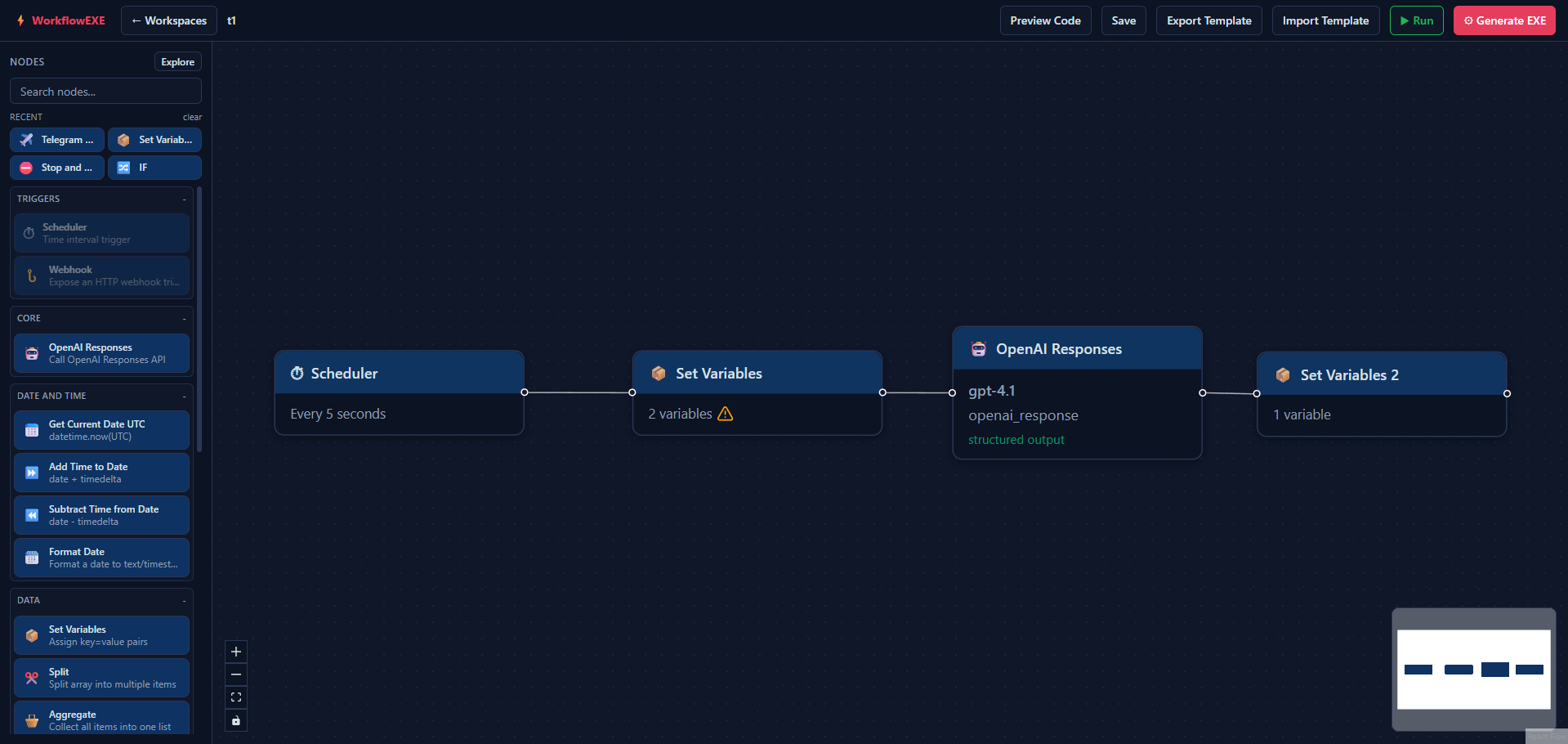
Task: Click the OpenAI Responses robot icon in sidebar
Action: coord(32,353)
